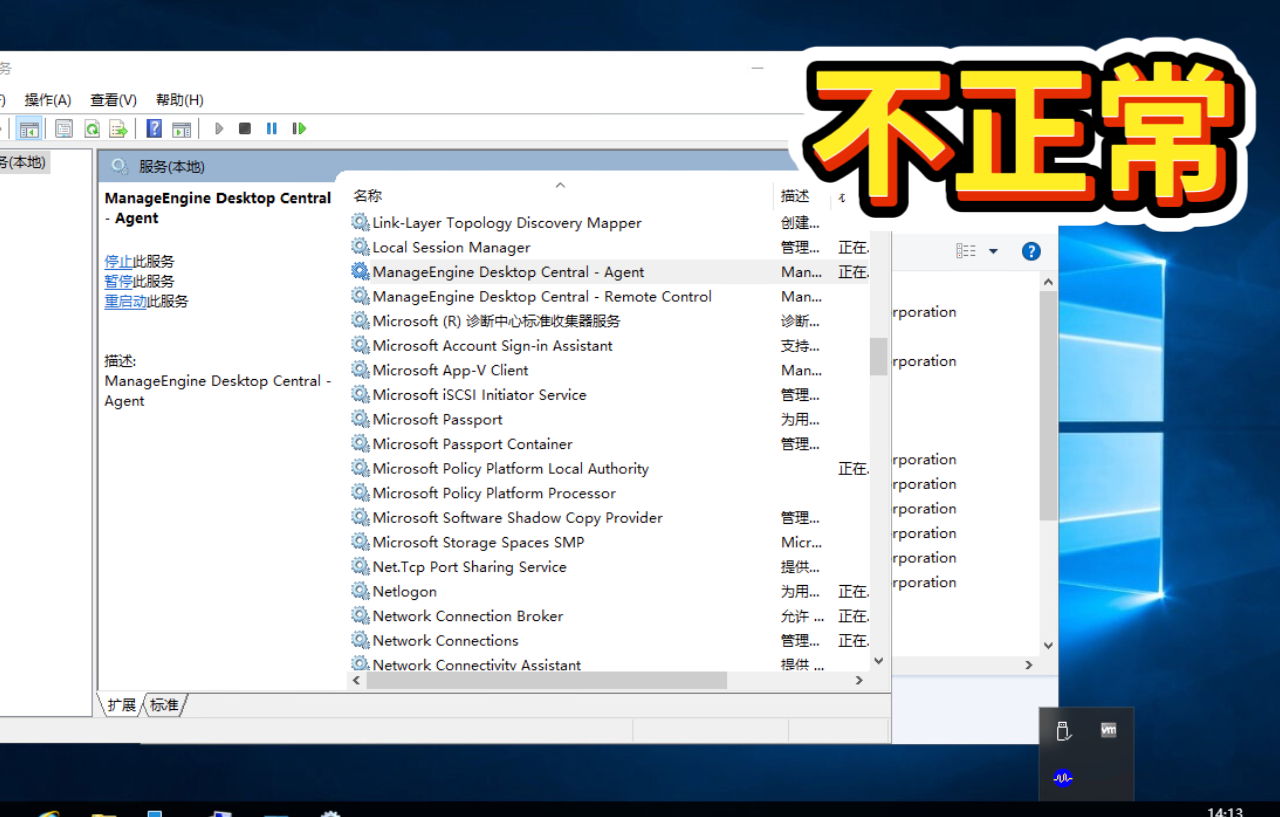The width and height of the screenshot is (1280, 817).
Task: Click left arrow of services horizontal scrollbar
Action: click(357, 680)
